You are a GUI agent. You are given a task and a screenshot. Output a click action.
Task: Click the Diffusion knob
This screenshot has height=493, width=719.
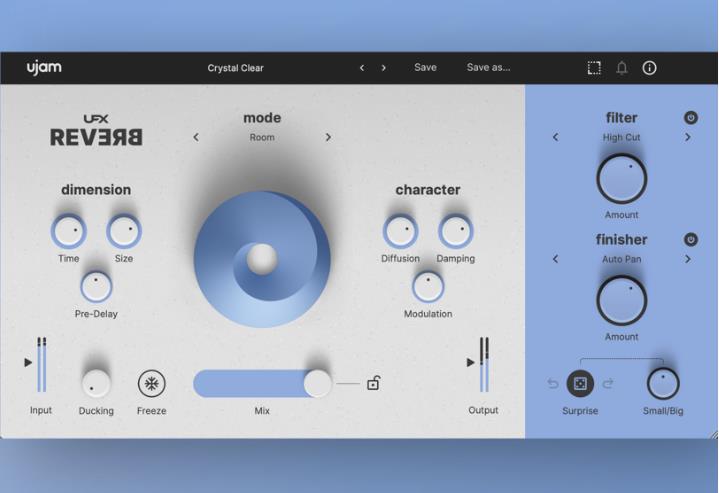tap(400, 231)
